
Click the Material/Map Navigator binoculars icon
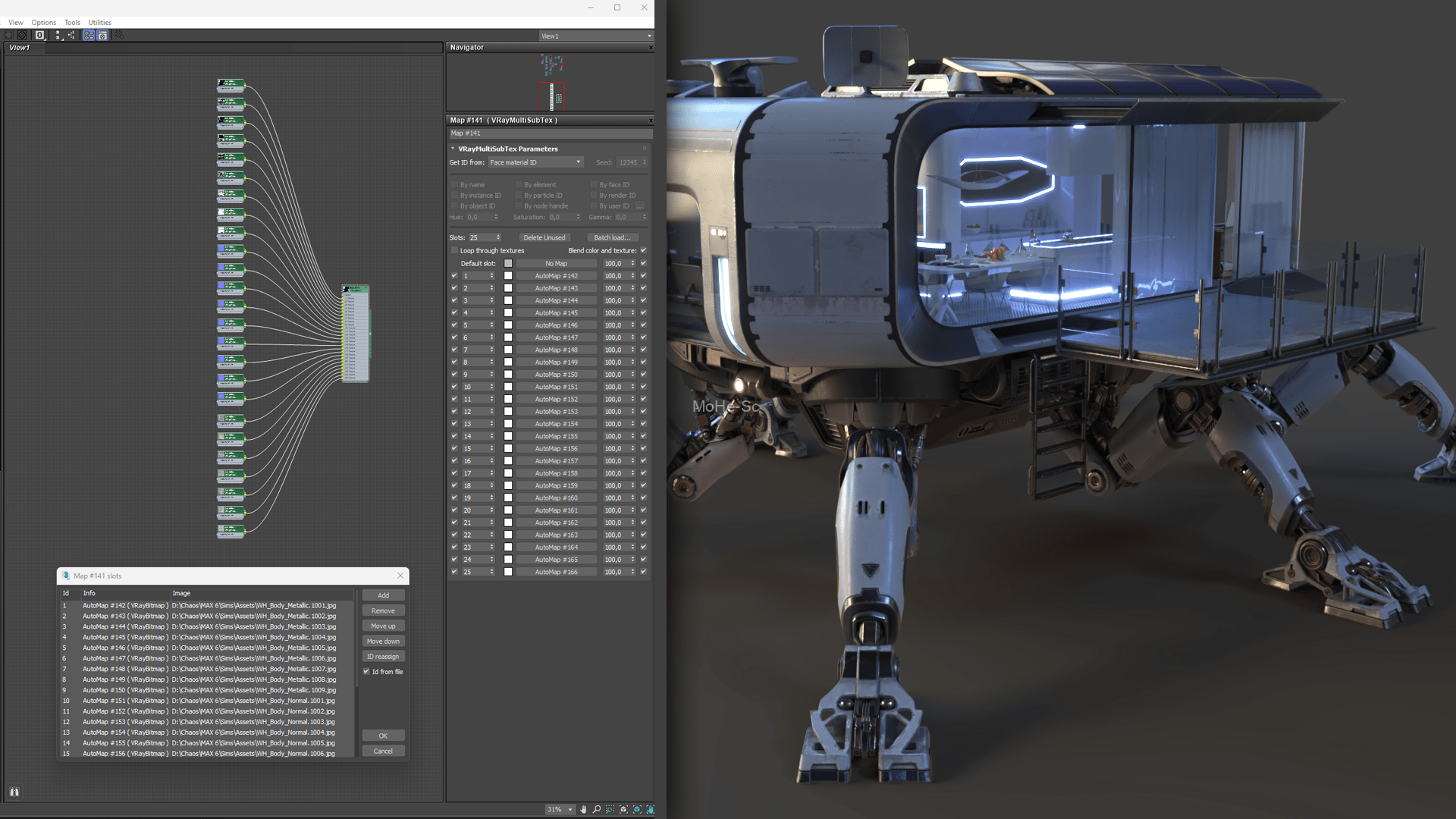[x=14, y=792]
